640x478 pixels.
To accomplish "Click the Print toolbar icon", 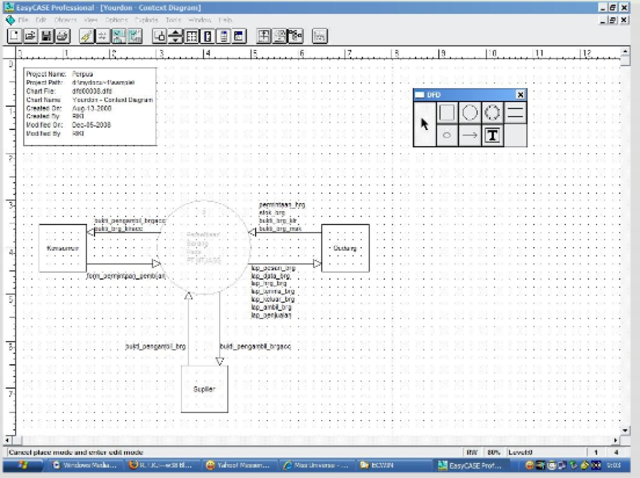I will tap(62, 36).
